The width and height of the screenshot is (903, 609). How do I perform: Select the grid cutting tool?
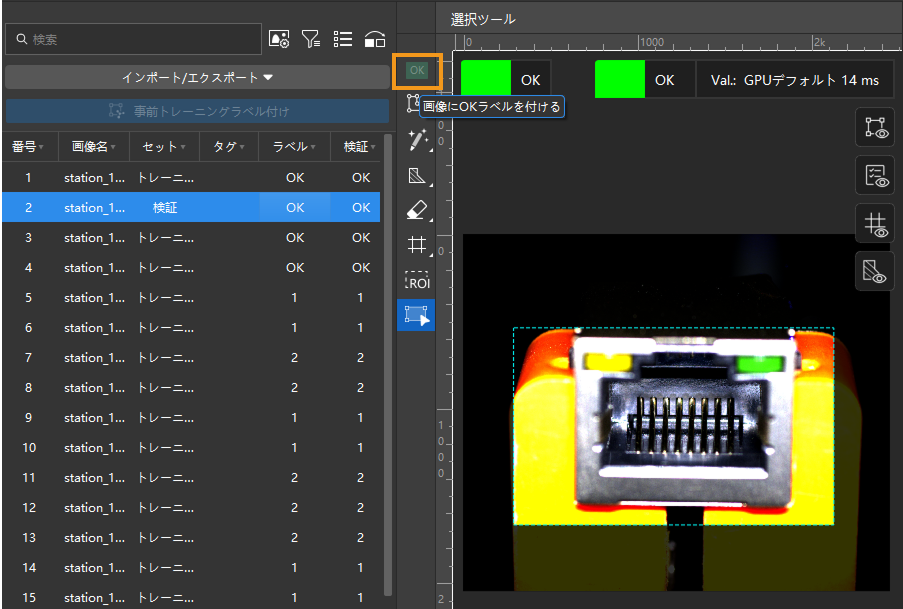coord(417,245)
